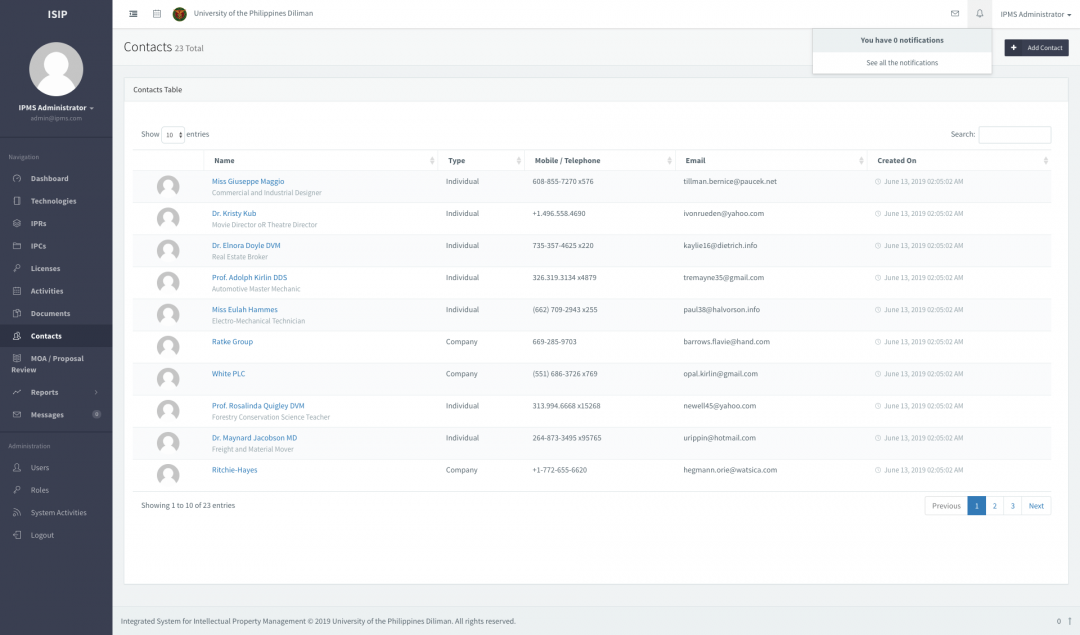1080x635 pixels.
Task: Click the Messages unread count badge
Action: (x=96, y=414)
